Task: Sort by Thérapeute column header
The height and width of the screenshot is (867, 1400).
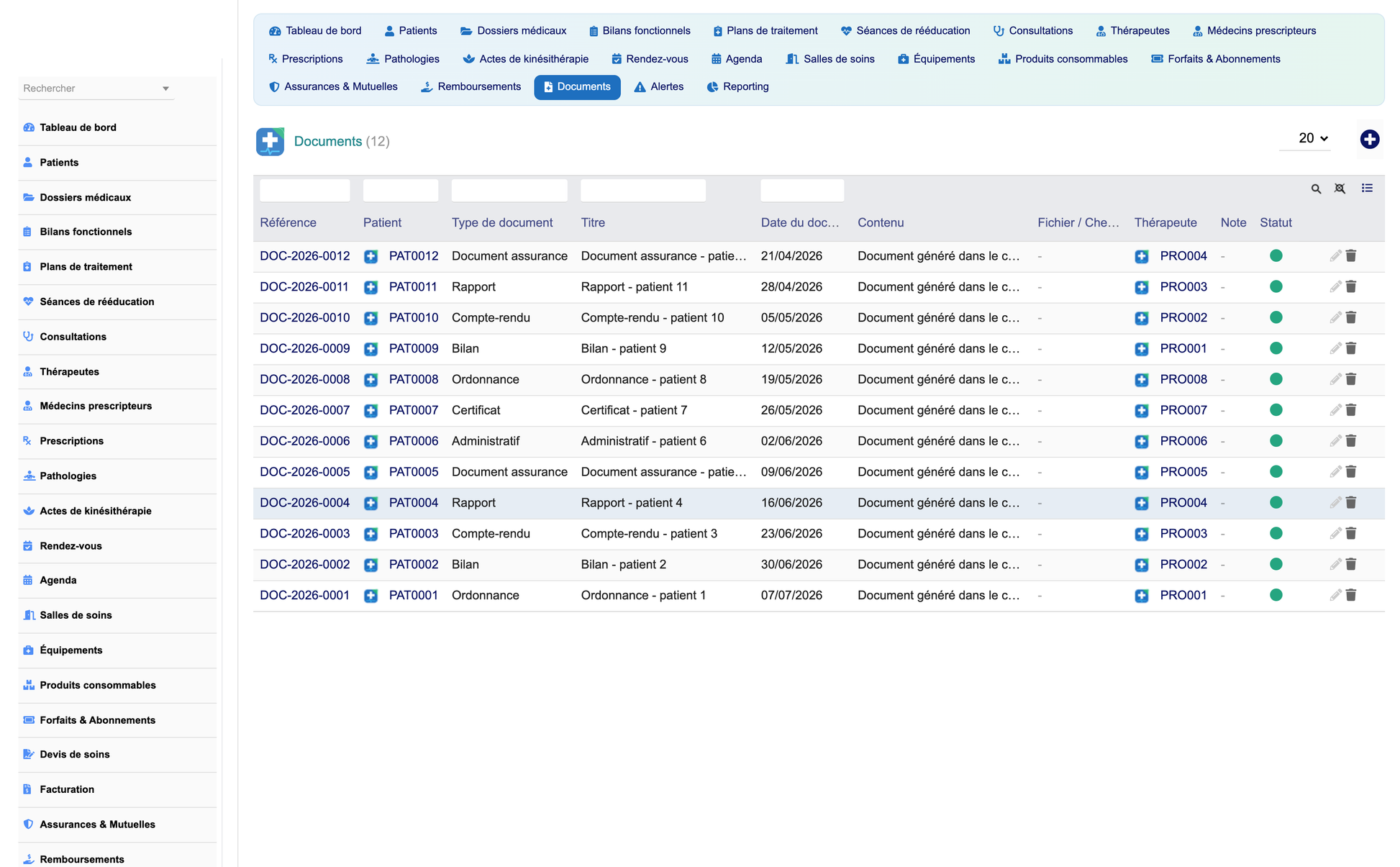Action: (x=1165, y=223)
